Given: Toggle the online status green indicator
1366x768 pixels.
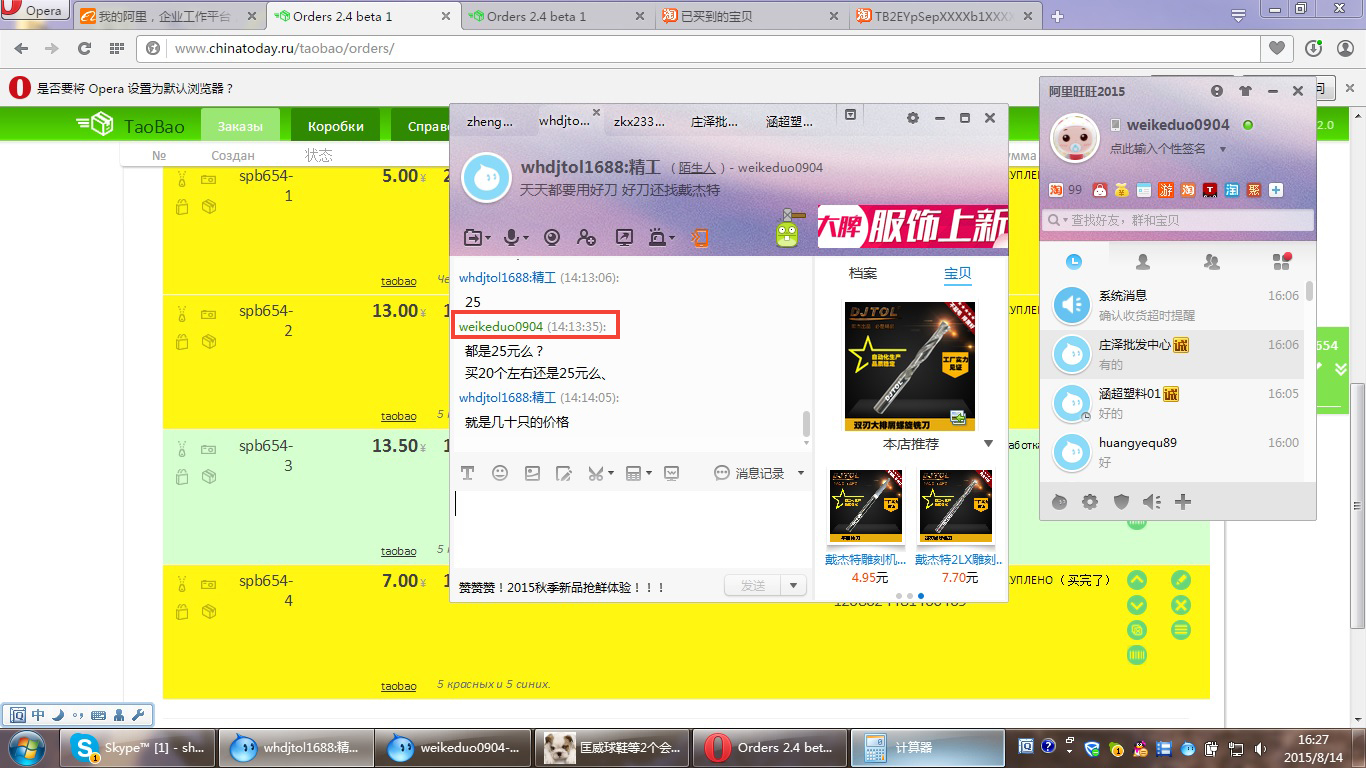Looking at the screenshot, I should [x=1248, y=125].
